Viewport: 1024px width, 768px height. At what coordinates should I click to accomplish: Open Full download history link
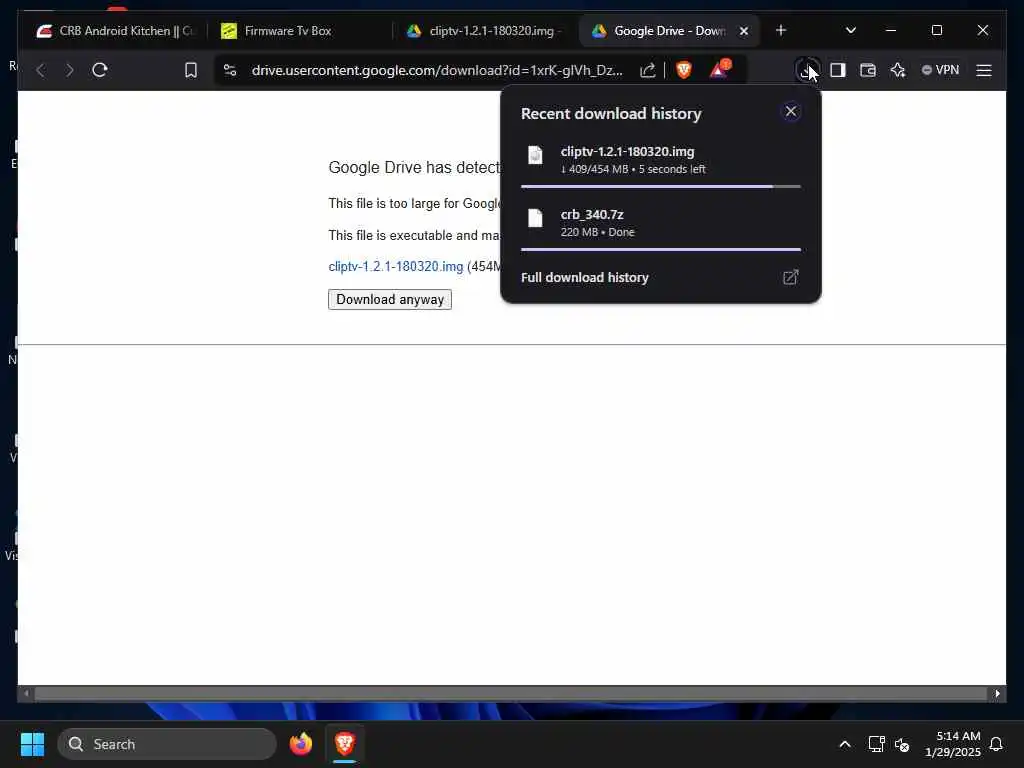pos(584,277)
